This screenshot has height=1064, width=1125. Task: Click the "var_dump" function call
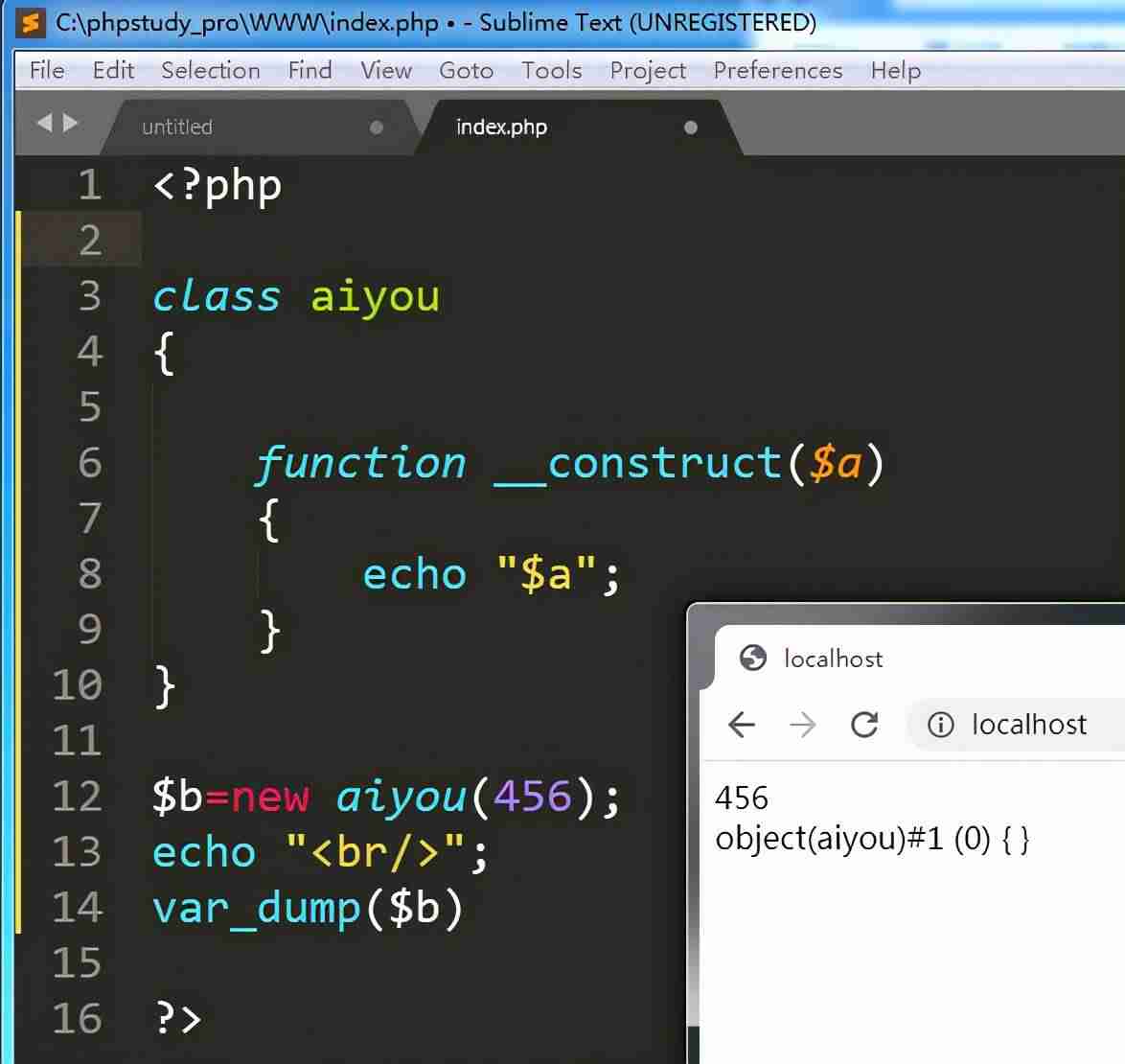pyautogui.click(x=256, y=909)
